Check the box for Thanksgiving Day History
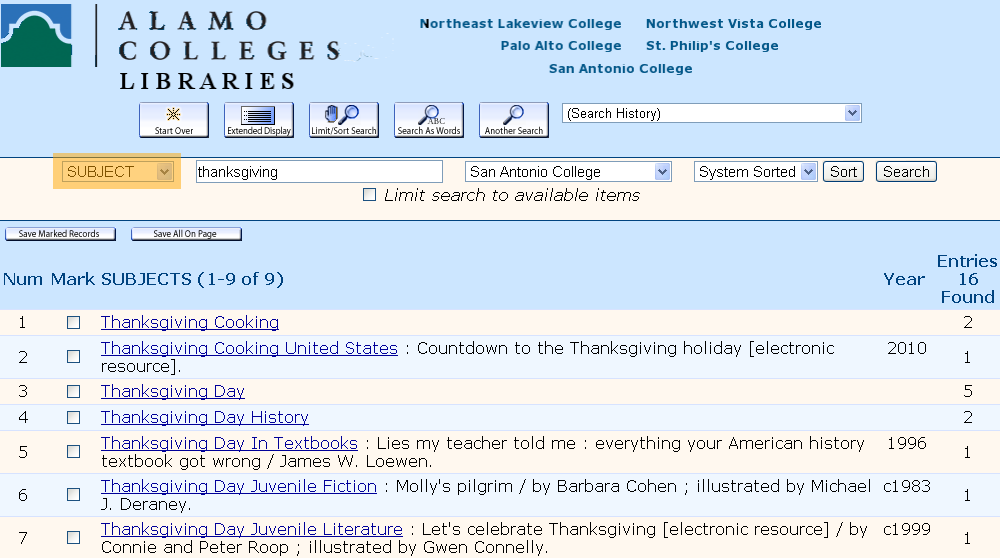Viewport: 1000px width, 558px height. click(x=73, y=418)
